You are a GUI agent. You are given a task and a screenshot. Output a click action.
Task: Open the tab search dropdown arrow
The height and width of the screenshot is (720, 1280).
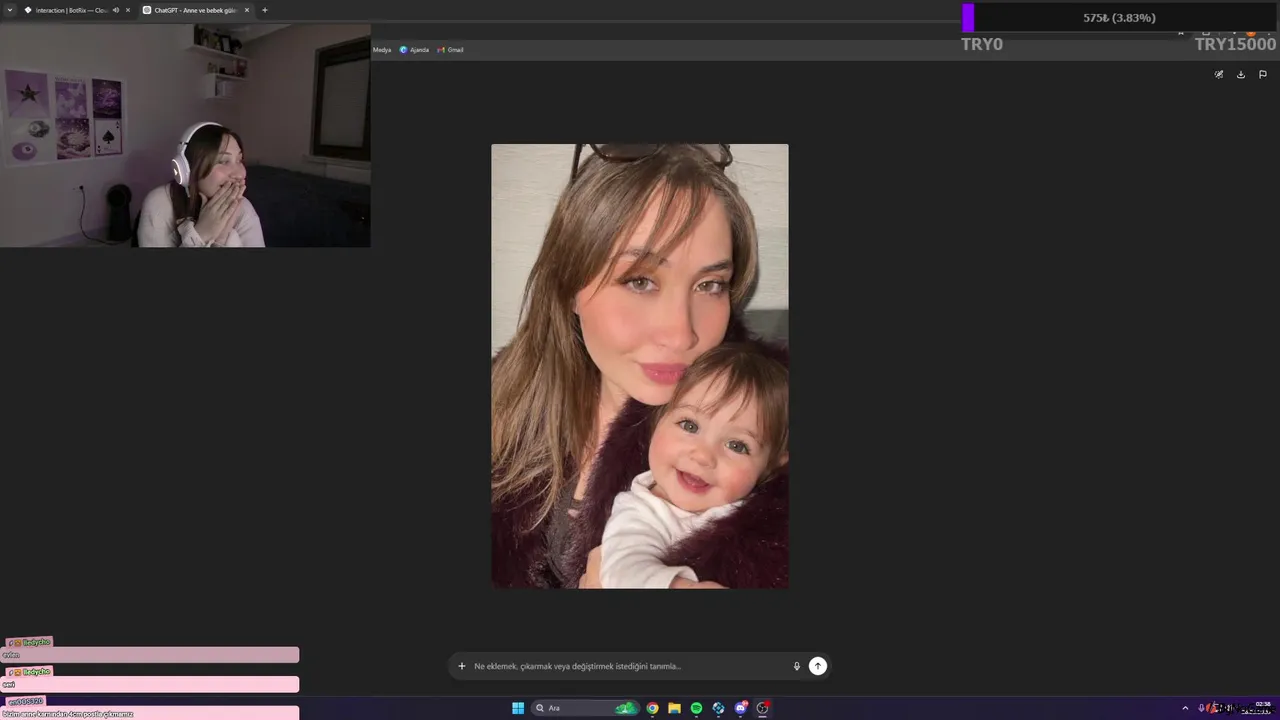[10, 10]
